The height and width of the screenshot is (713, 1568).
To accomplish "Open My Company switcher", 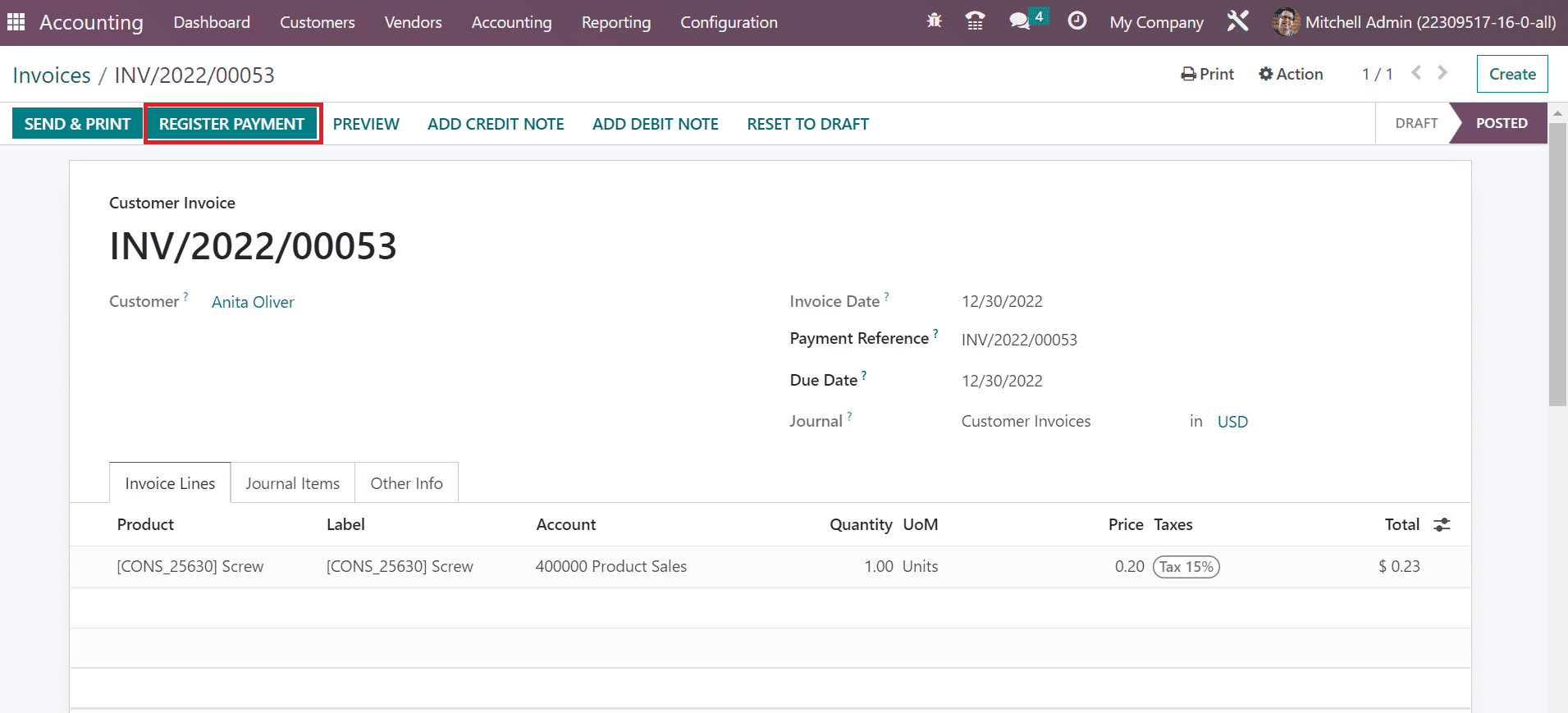I will [x=1156, y=22].
